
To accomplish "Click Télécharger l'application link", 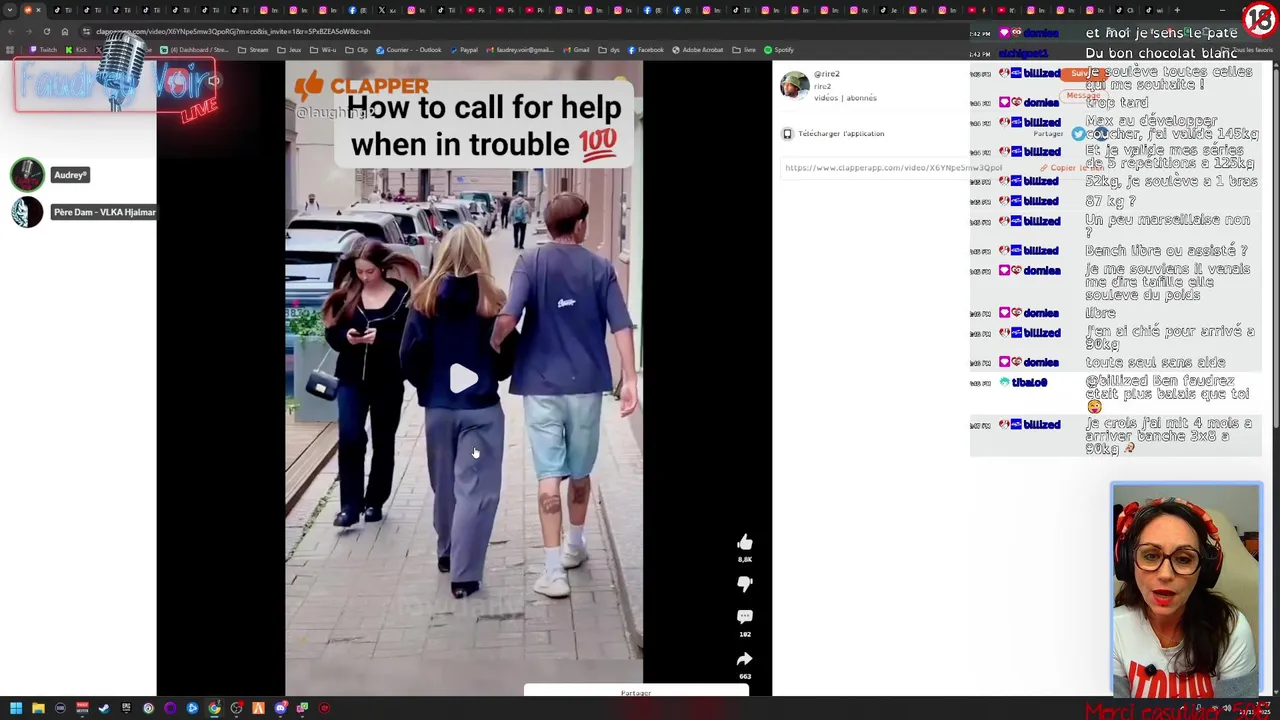I will [x=841, y=133].
